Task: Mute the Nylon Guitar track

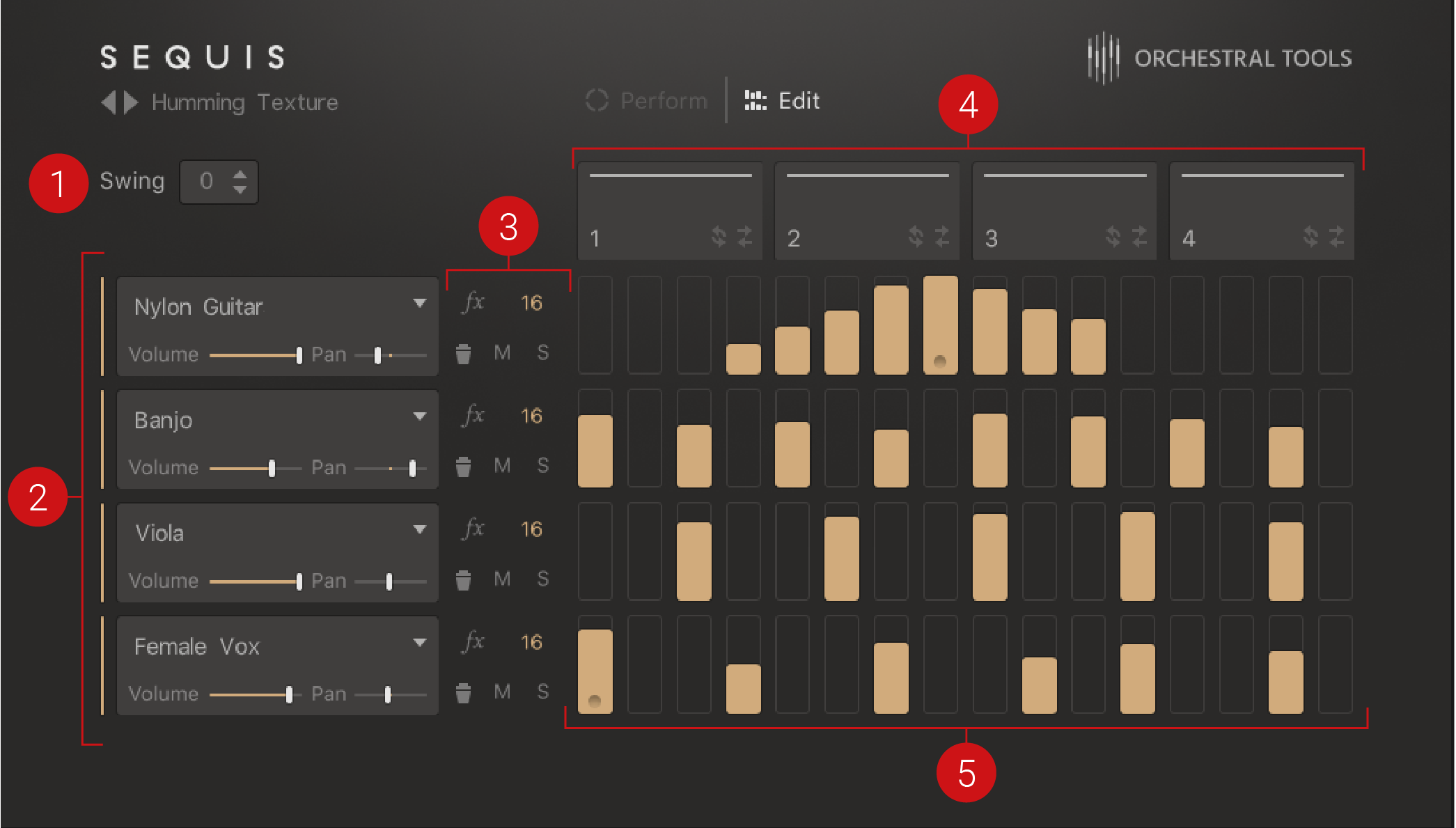Action: 502,352
